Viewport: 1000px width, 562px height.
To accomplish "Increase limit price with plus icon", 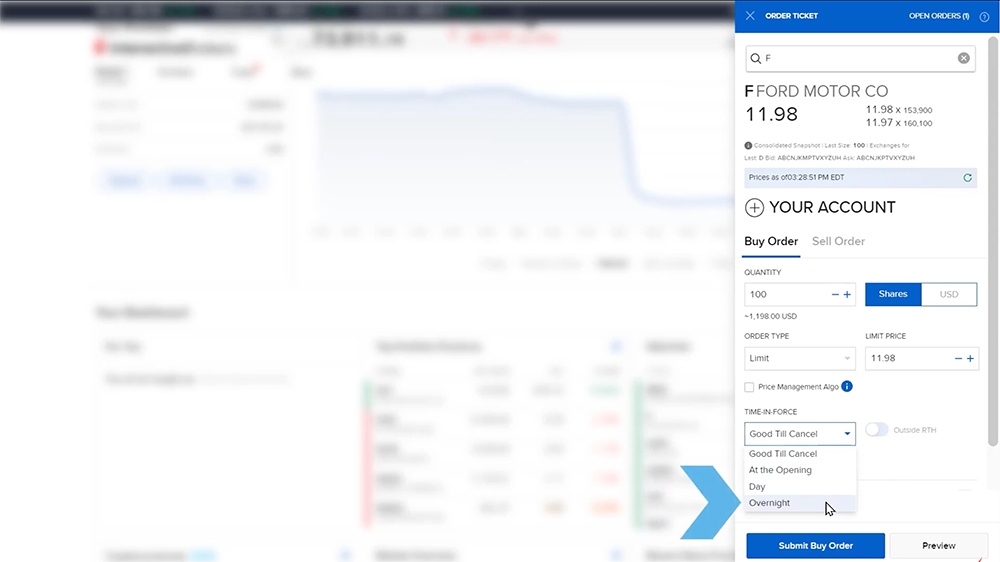I will coord(970,358).
